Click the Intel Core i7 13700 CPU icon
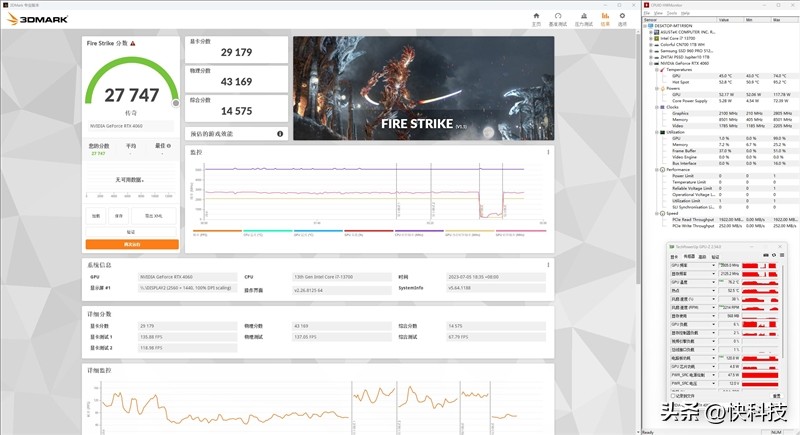The height and width of the screenshot is (435, 800). pyautogui.click(x=657, y=38)
